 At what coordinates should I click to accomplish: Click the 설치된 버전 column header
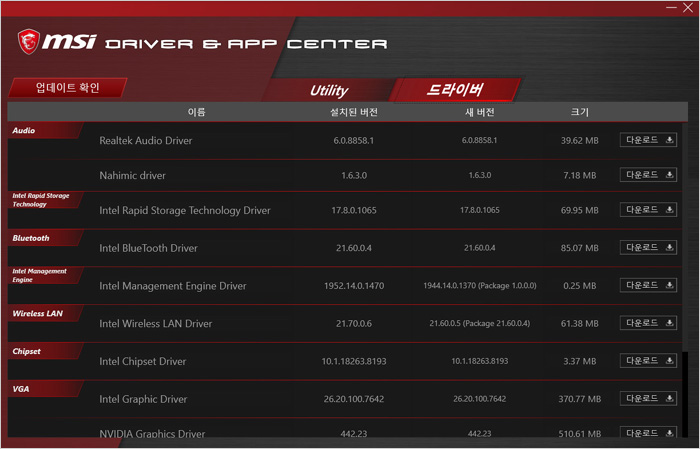[x=354, y=112]
